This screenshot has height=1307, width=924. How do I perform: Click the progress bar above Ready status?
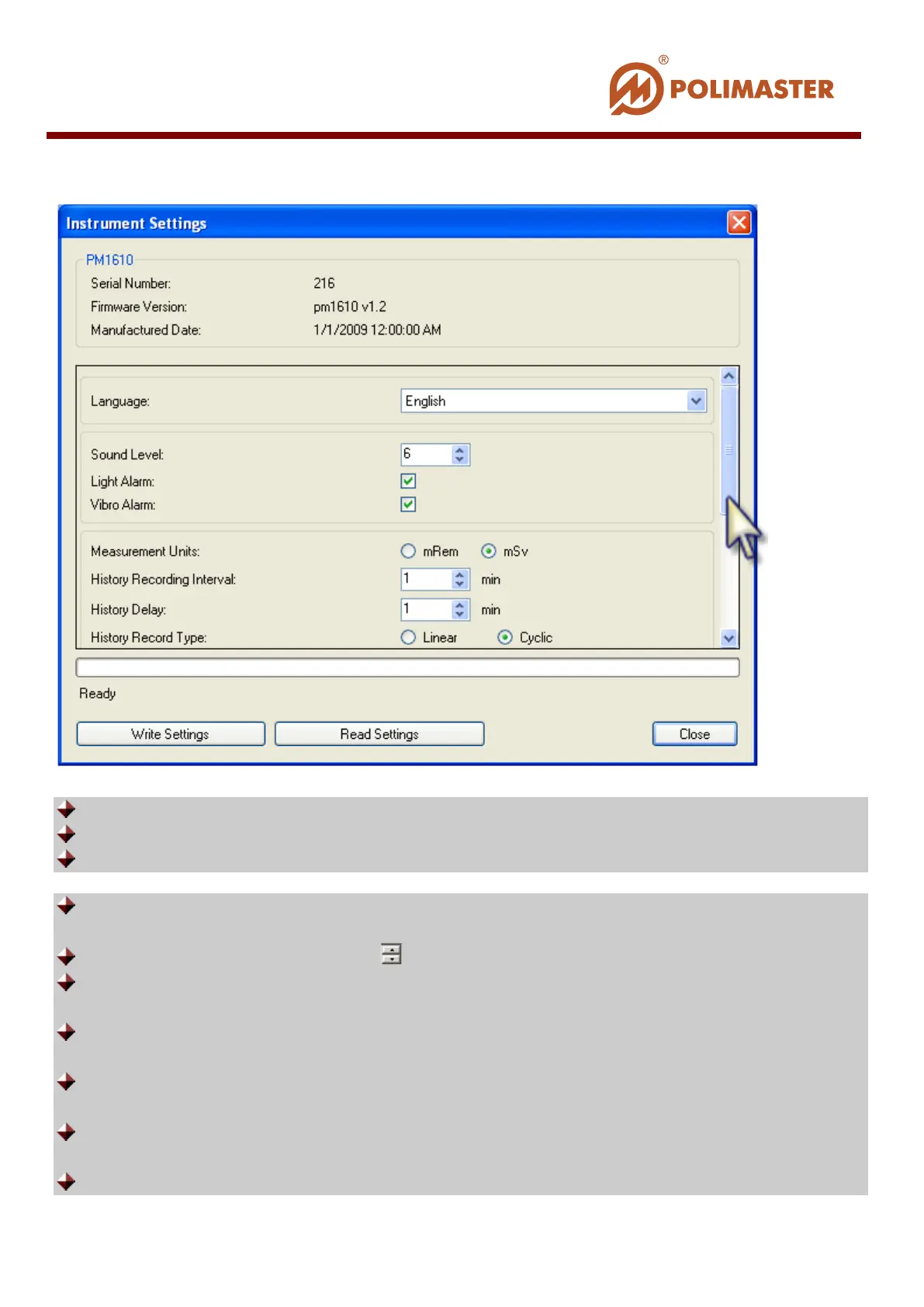pyautogui.click(x=407, y=667)
